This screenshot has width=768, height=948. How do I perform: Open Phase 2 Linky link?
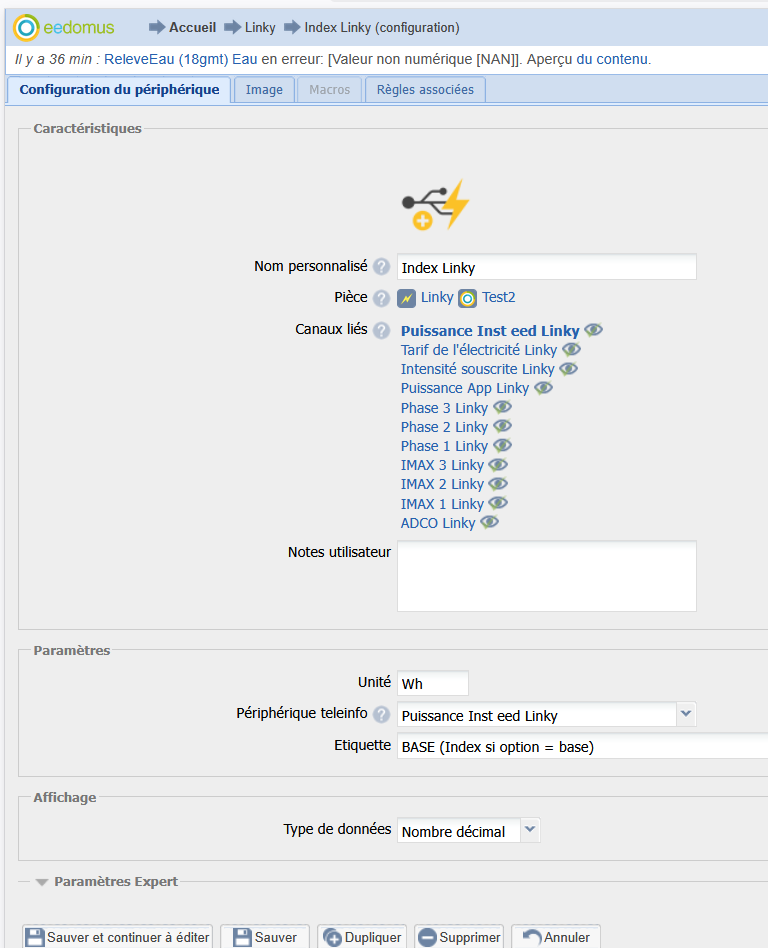444,427
